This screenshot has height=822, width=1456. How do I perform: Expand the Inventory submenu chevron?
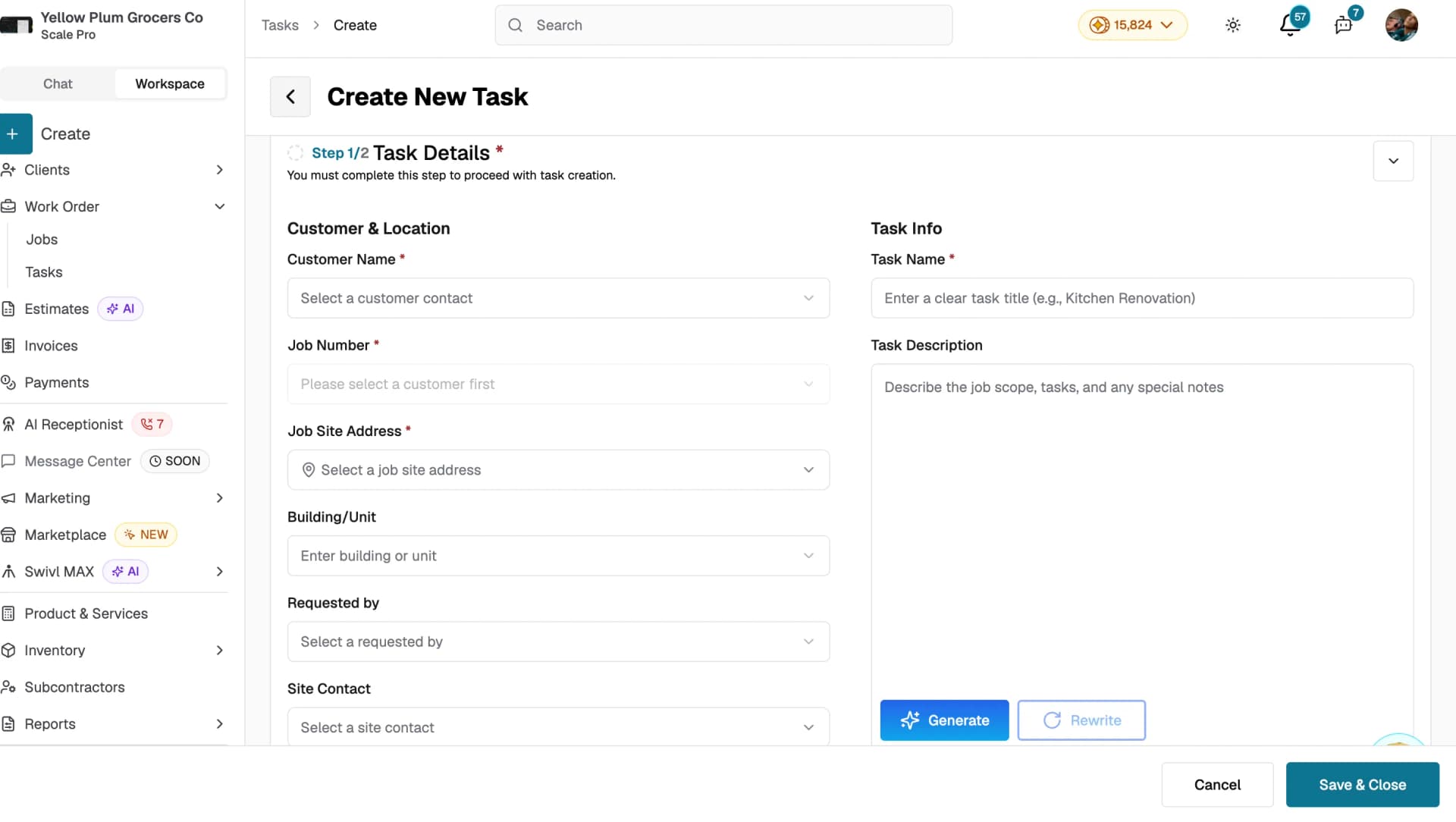tap(219, 651)
